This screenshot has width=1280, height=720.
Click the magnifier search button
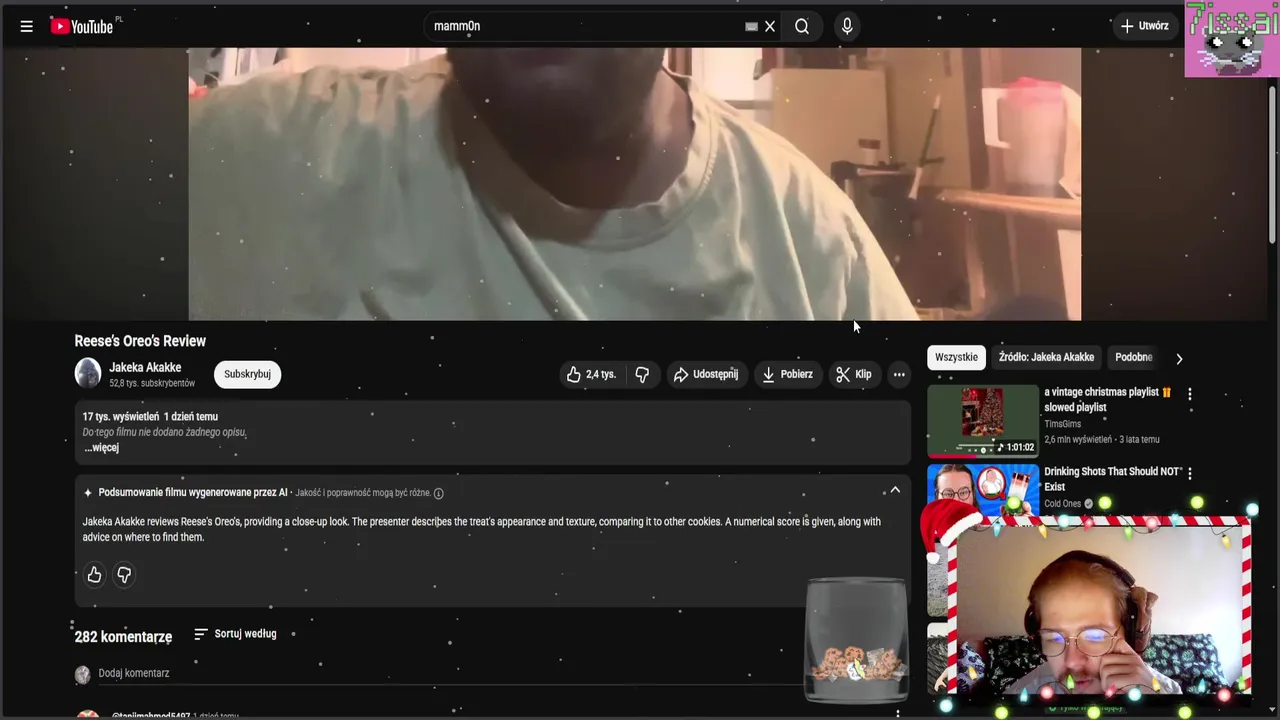[x=802, y=26]
